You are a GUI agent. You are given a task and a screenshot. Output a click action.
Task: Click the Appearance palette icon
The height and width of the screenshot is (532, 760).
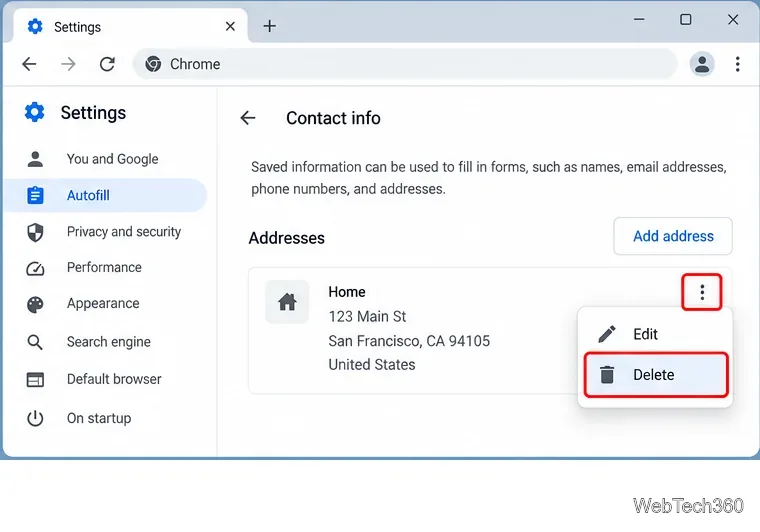coord(35,304)
